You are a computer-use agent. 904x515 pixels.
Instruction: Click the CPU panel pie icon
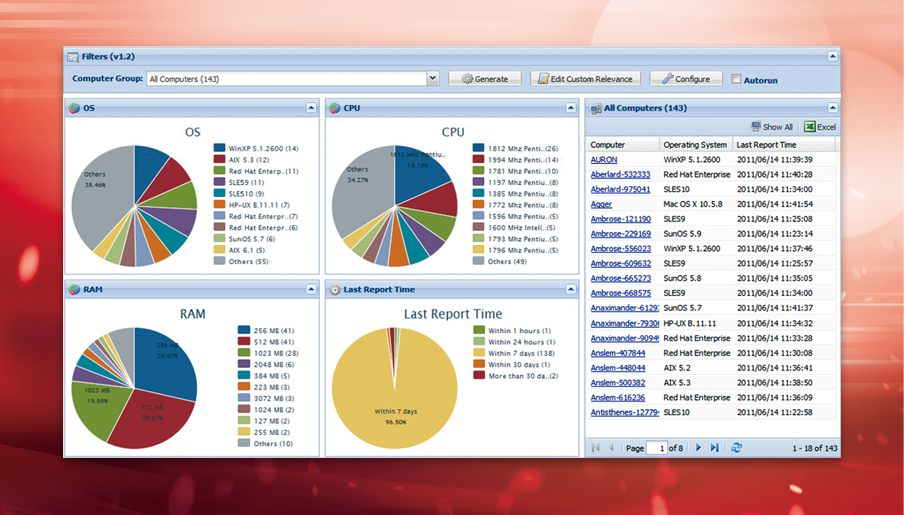[x=334, y=108]
